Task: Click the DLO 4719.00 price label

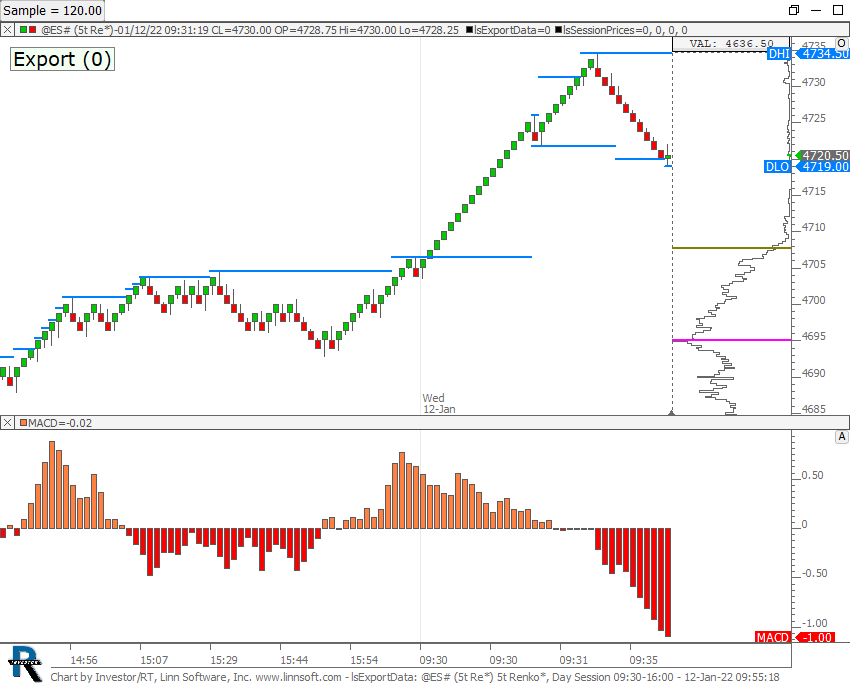Action: [x=808, y=167]
